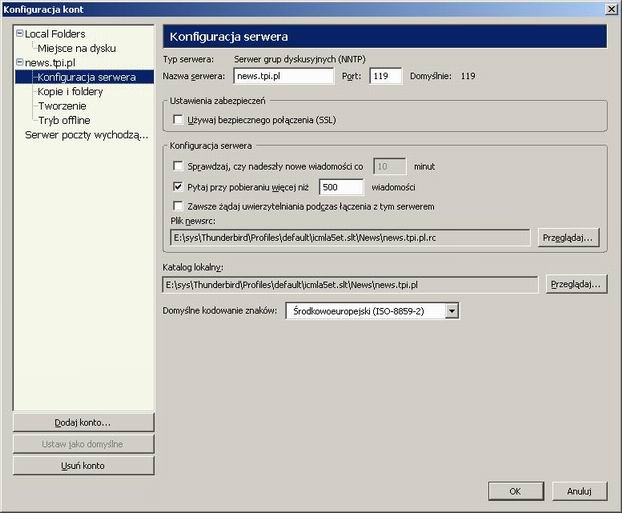Click the 500 message limit field

[340, 187]
